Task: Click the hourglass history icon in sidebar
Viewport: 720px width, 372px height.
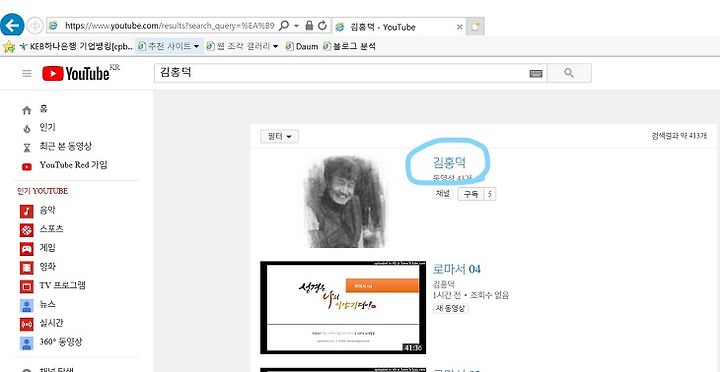Action: coord(27,148)
